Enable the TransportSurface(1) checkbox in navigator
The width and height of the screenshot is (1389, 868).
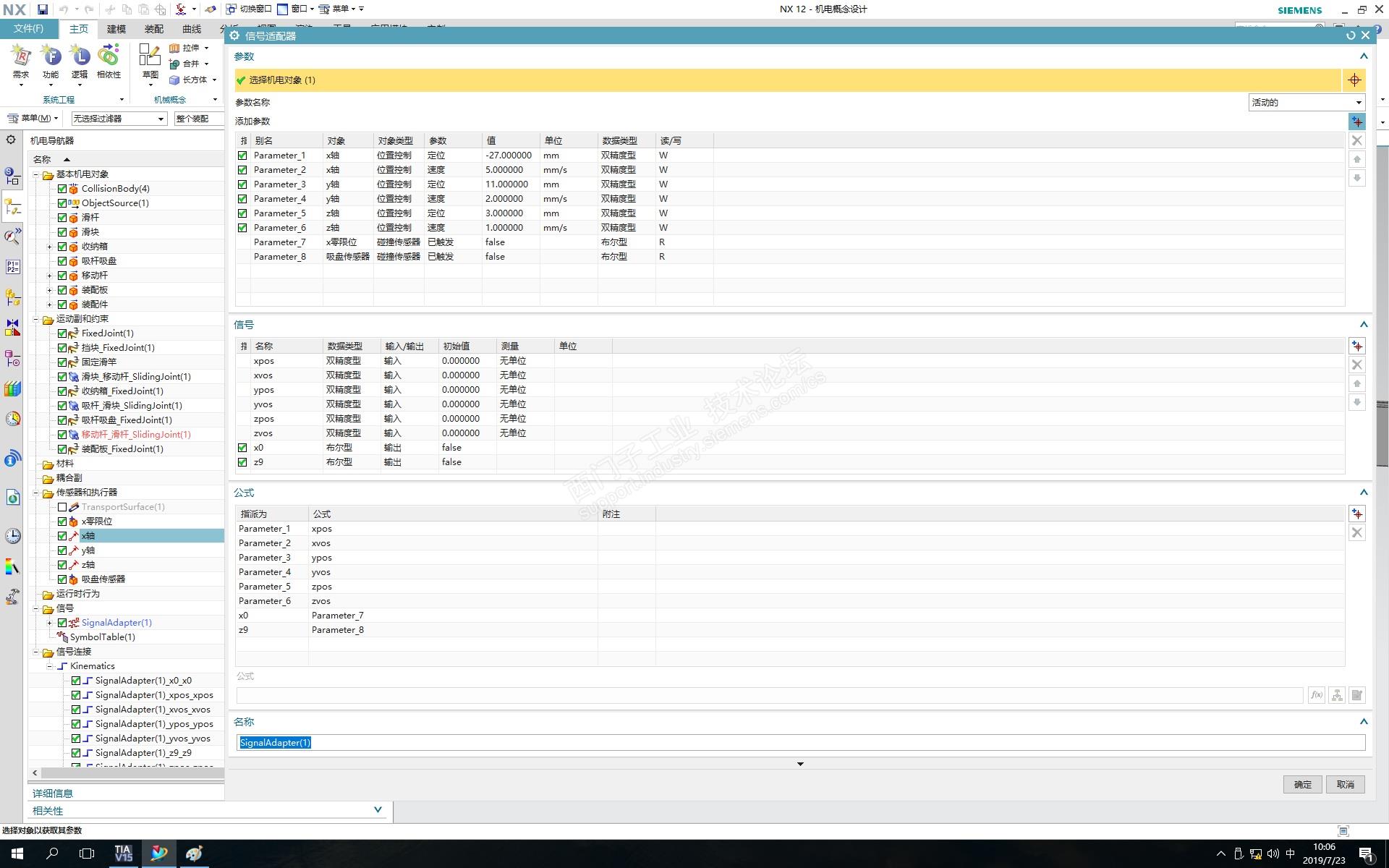[62, 507]
